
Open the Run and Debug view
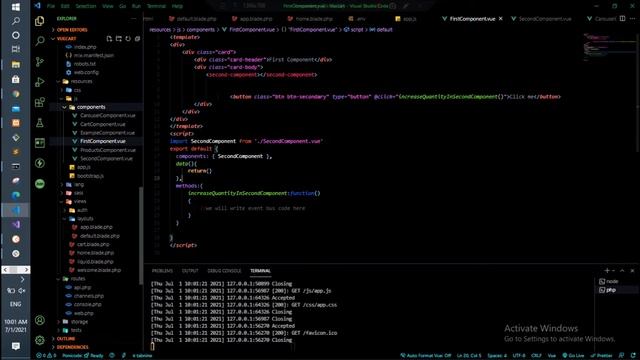click(40, 82)
